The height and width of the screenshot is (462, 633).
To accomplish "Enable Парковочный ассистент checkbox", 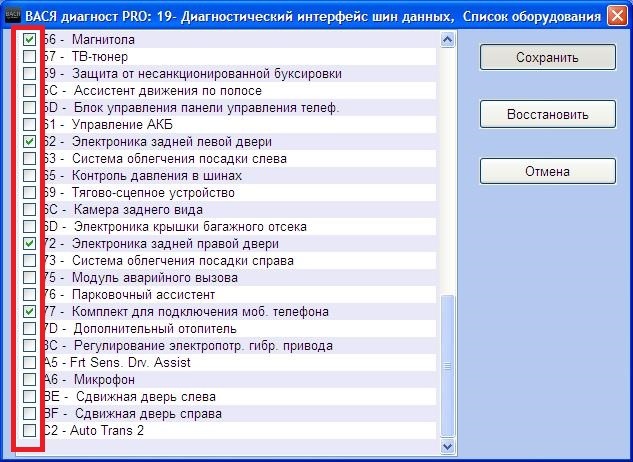I will (29, 294).
